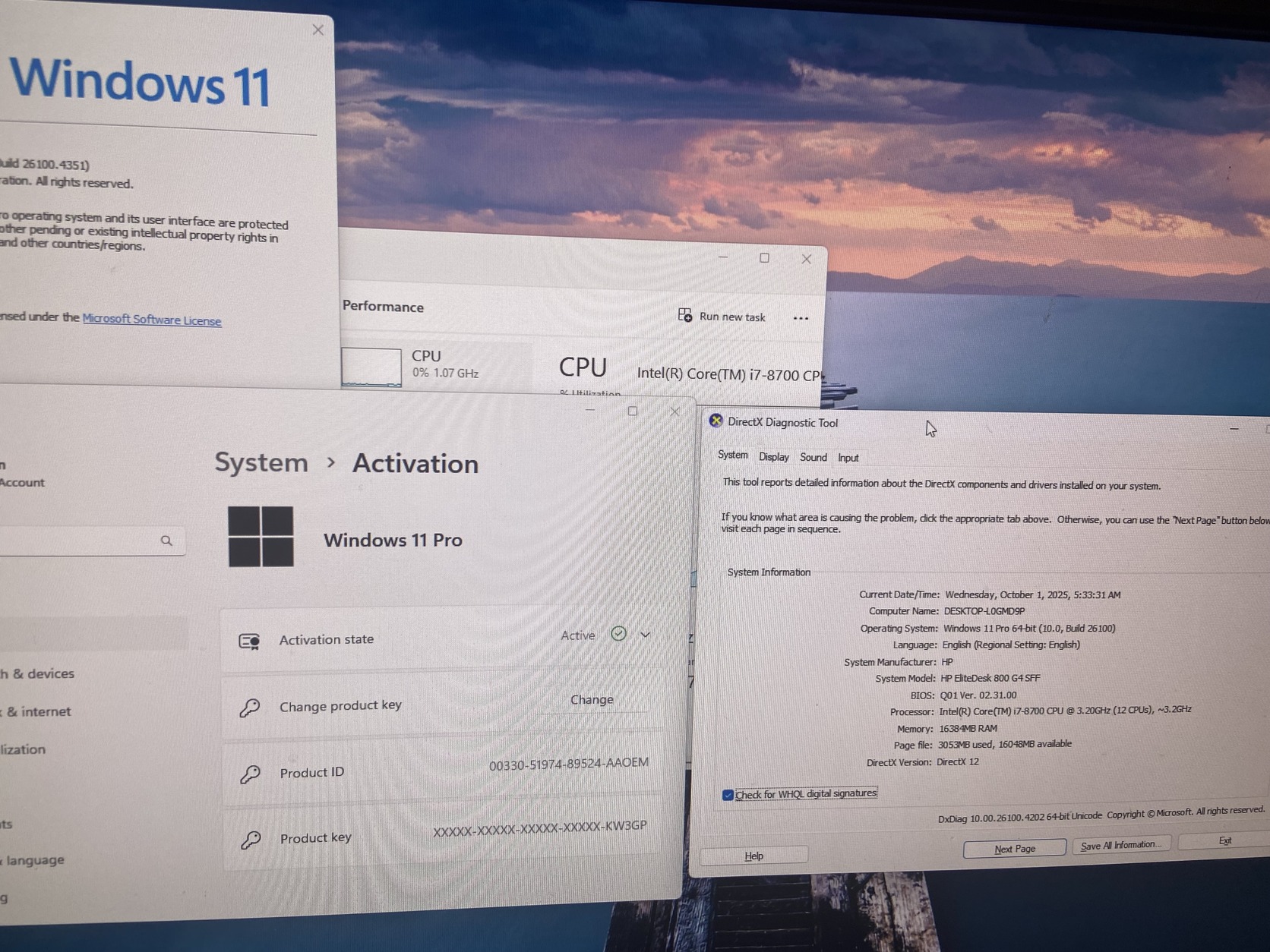Screen dimensions: 1270x952
Task: Minimize the Task Manager window
Action: (x=723, y=257)
